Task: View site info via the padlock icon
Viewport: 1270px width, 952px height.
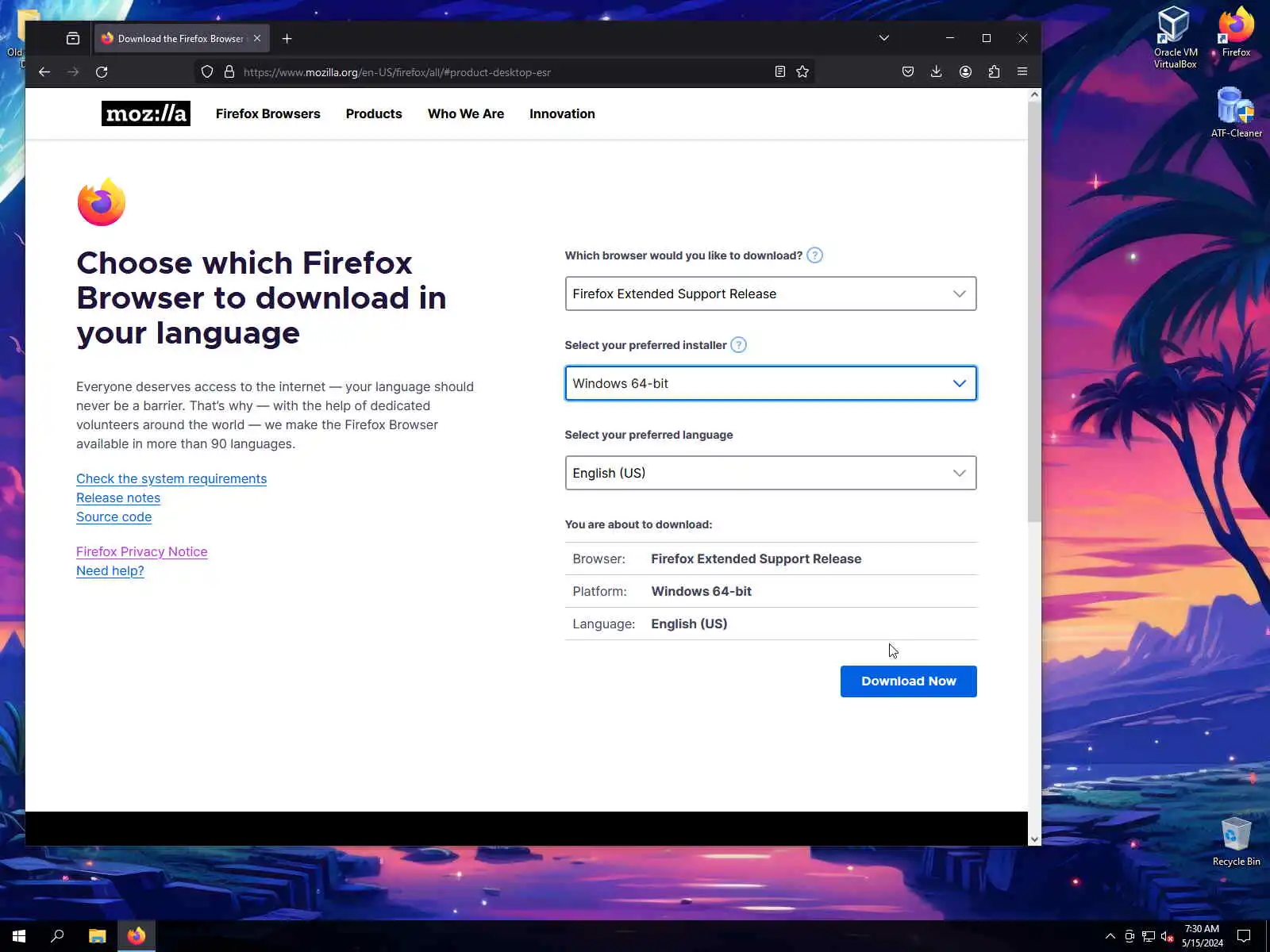Action: coord(229,72)
